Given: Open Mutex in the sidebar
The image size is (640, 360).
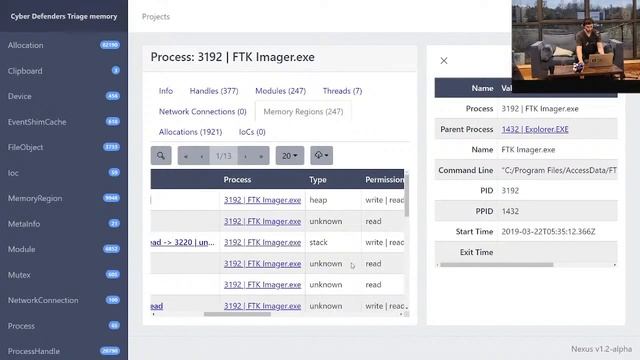Looking at the screenshot, I should pyautogui.click(x=64, y=275).
